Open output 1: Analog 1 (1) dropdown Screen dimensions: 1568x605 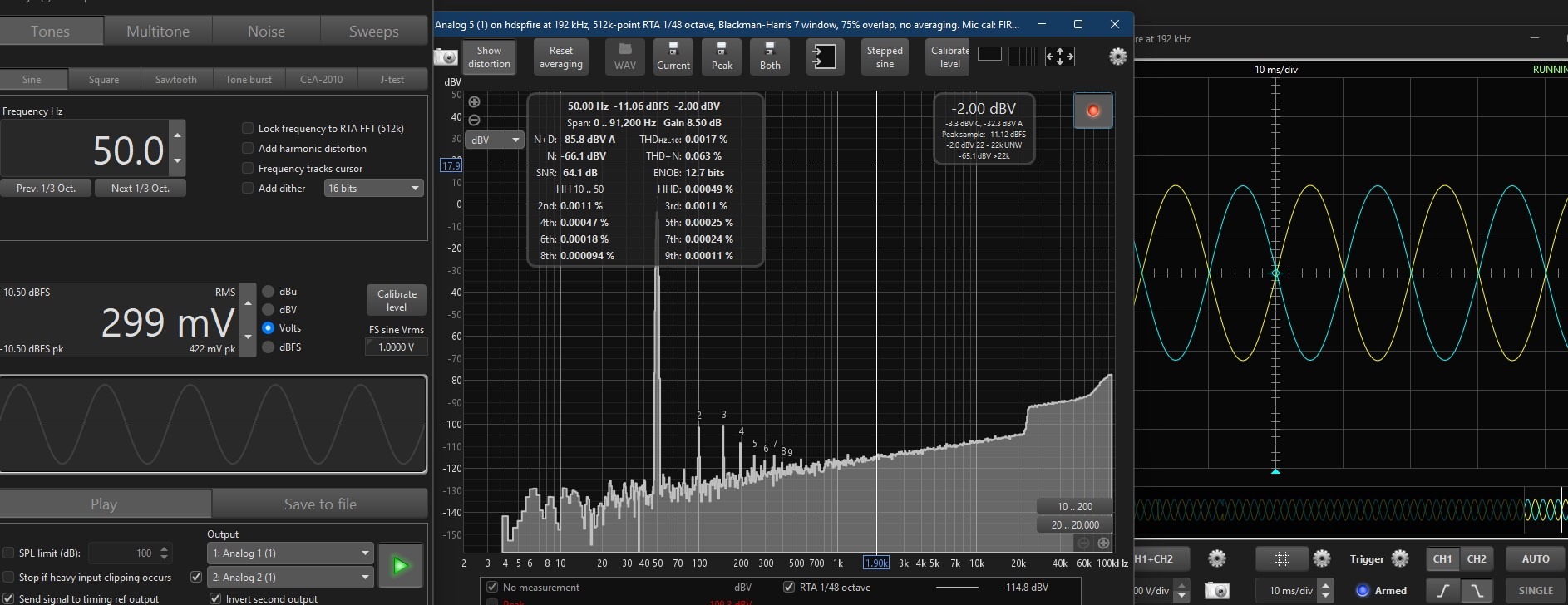(x=289, y=553)
